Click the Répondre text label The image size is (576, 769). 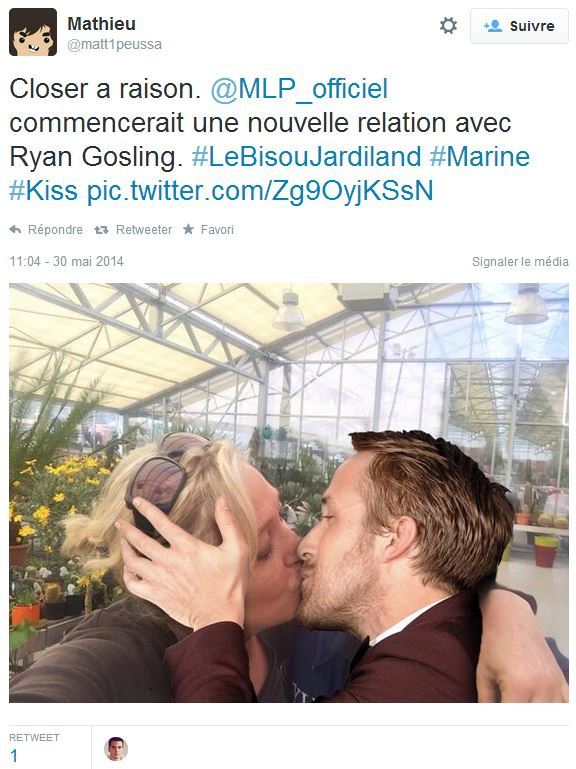pos(55,230)
